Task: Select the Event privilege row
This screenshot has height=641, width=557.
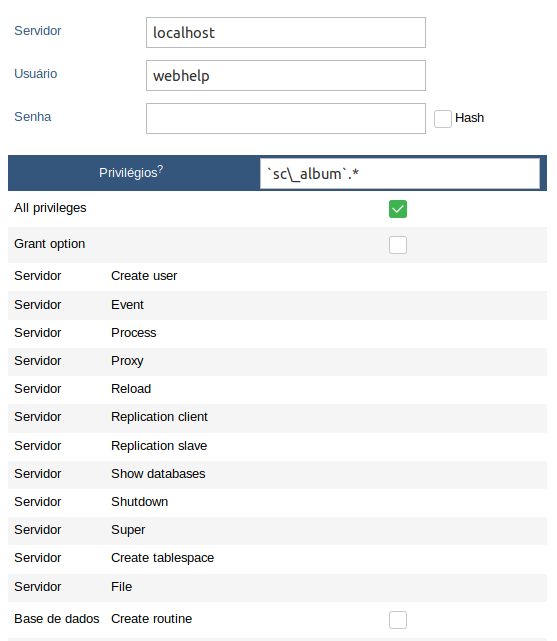Action: (277, 305)
